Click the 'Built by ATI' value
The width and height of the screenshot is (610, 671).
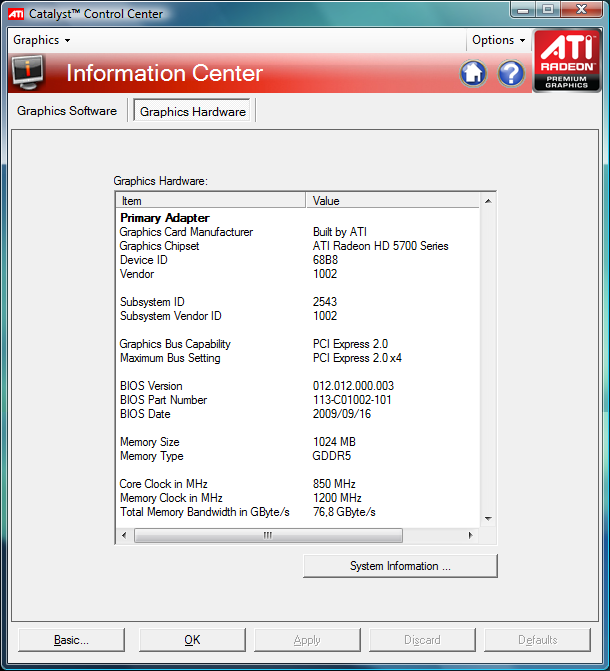[x=340, y=232]
